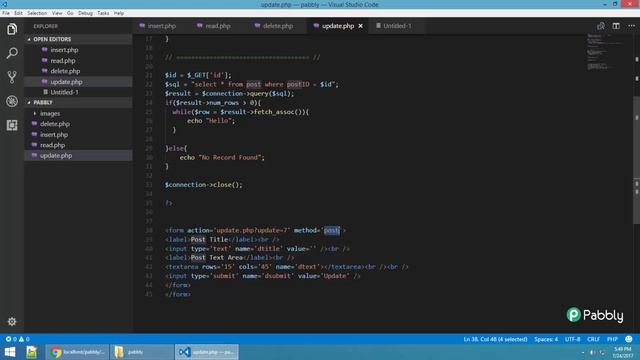The width and height of the screenshot is (640, 360).
Task: Open the Debug menu
Action: pyautogui.click(x=85, y=13)
